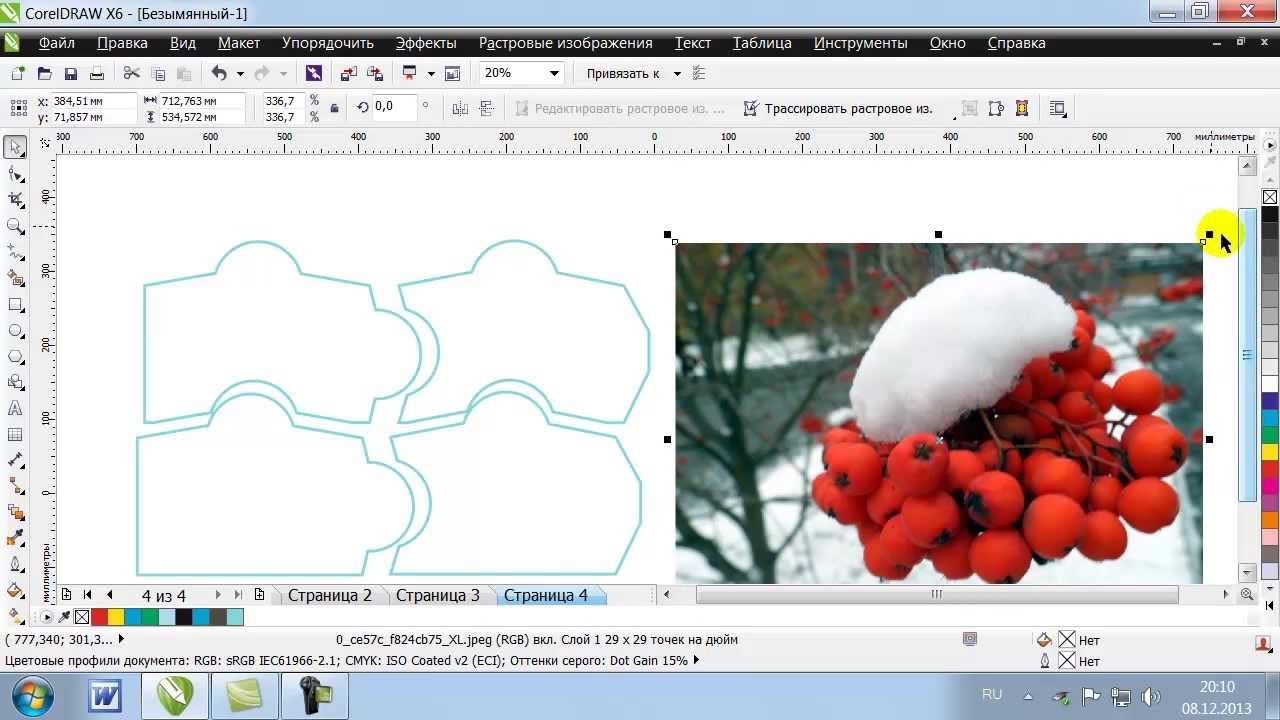Select the Text tool

[x=15, y=408]
